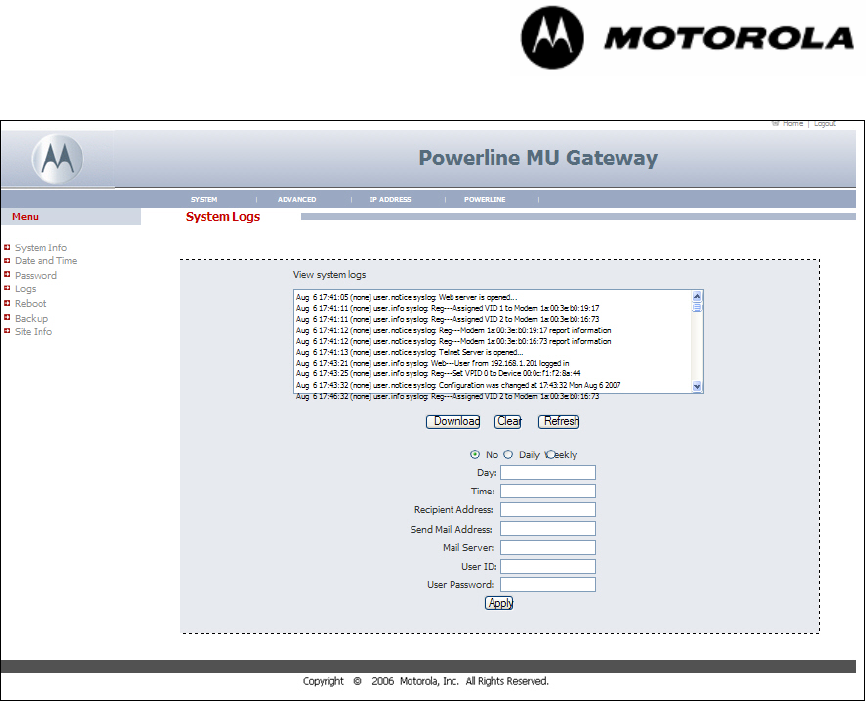Click the red bullet icon beside Backup

click(7, 317)
